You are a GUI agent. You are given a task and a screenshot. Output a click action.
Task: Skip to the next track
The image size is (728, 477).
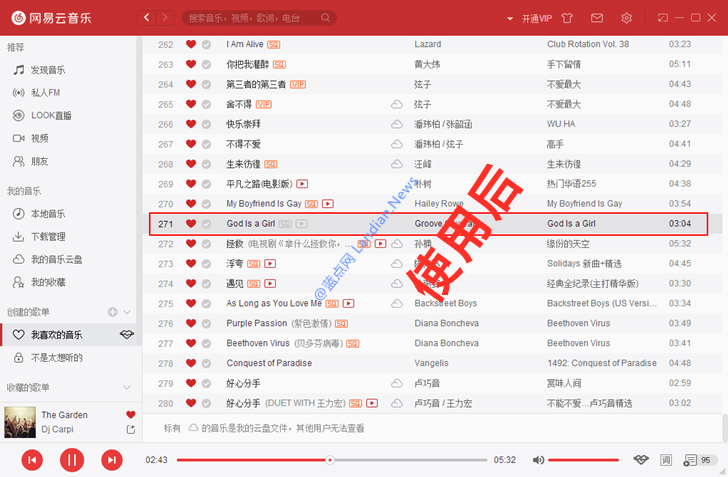[x=112, y=460]
